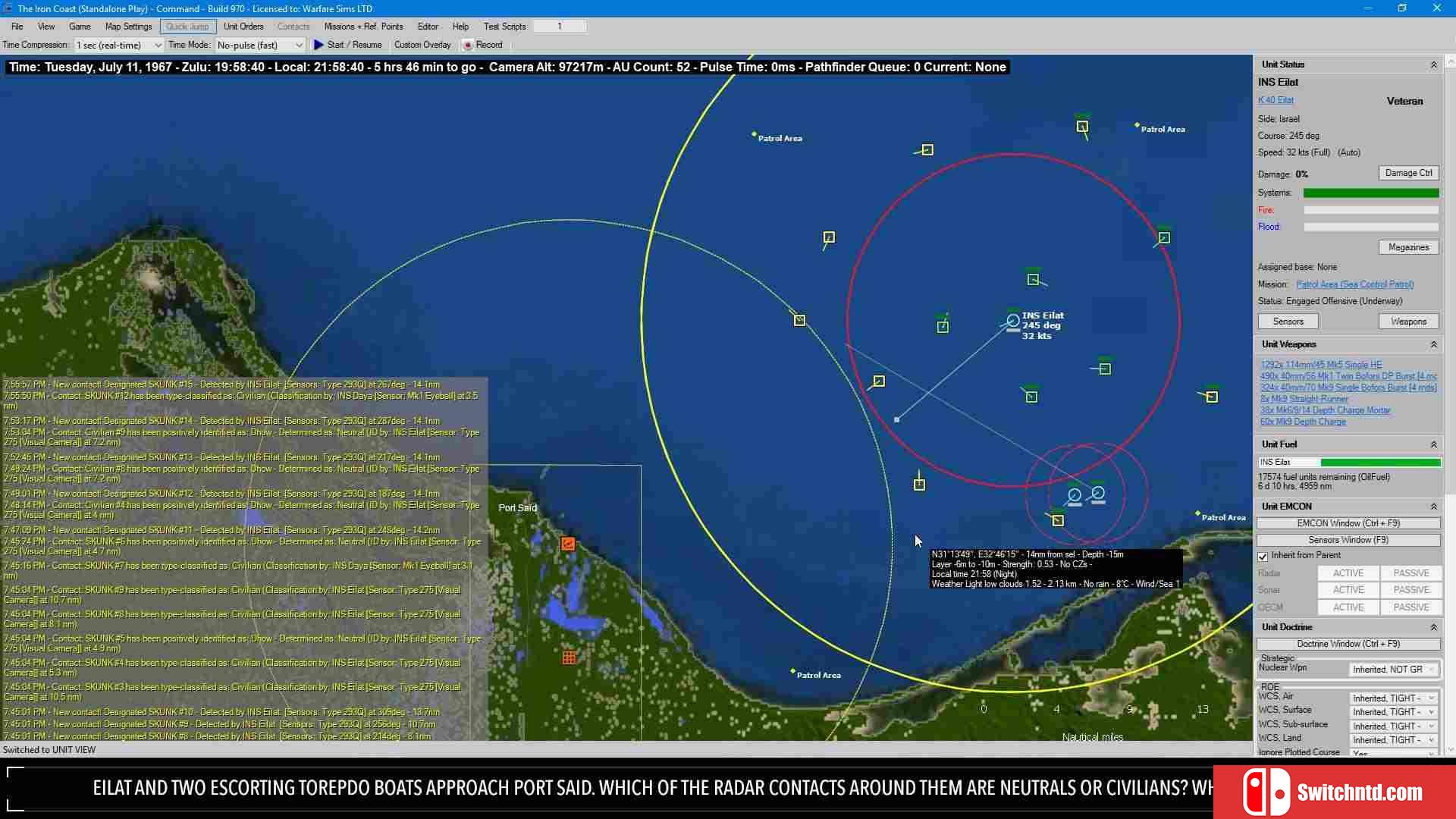Open the EMCON Window (Ctrl + F9)
The width and height of the screenshot is (1456, 819).
point(1348,523)
